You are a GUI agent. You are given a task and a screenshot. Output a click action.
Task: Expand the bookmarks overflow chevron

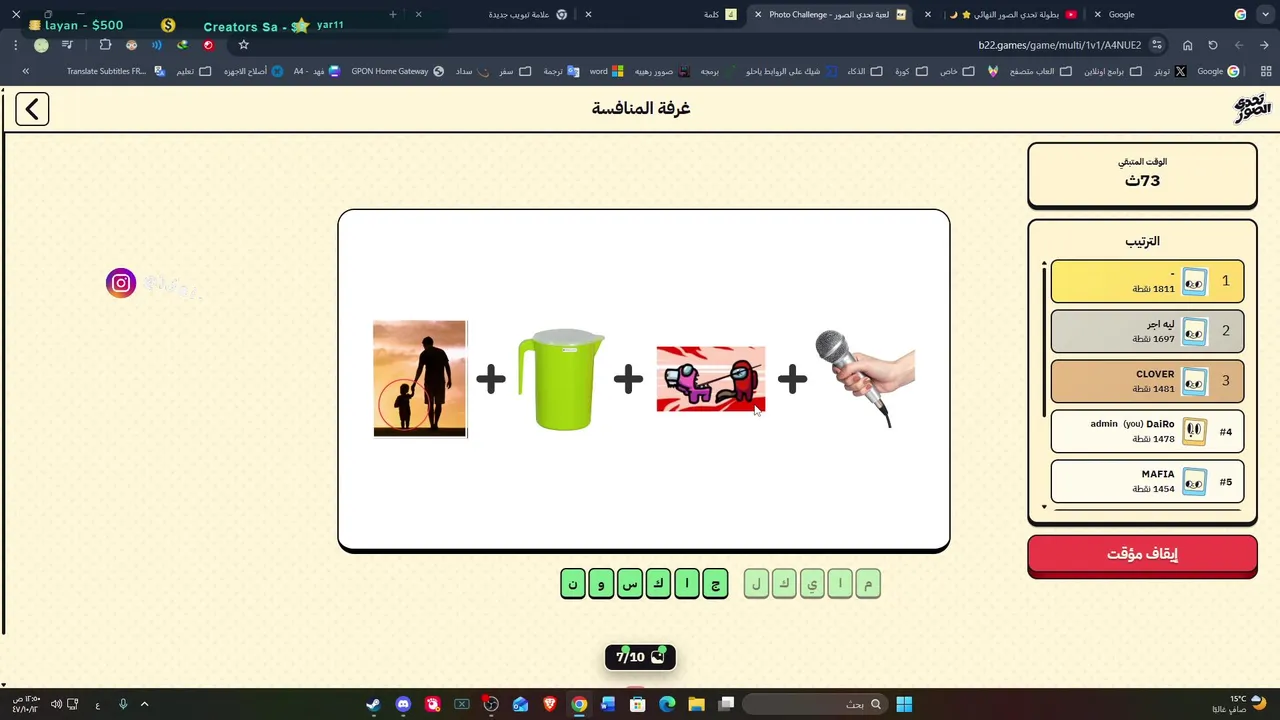coord(25,71)
